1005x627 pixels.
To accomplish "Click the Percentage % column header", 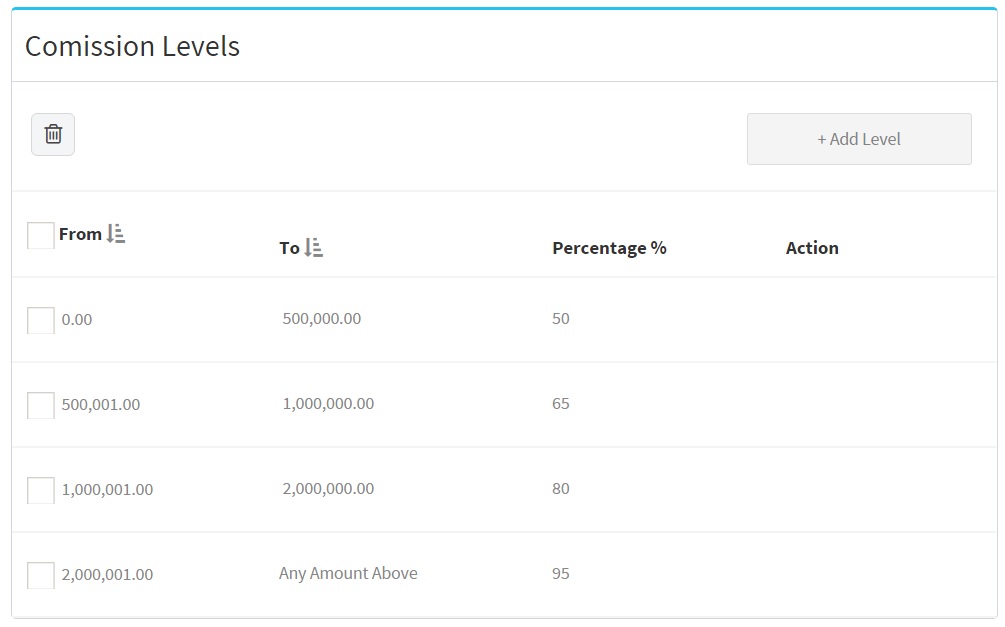I will tap(609, 248).
